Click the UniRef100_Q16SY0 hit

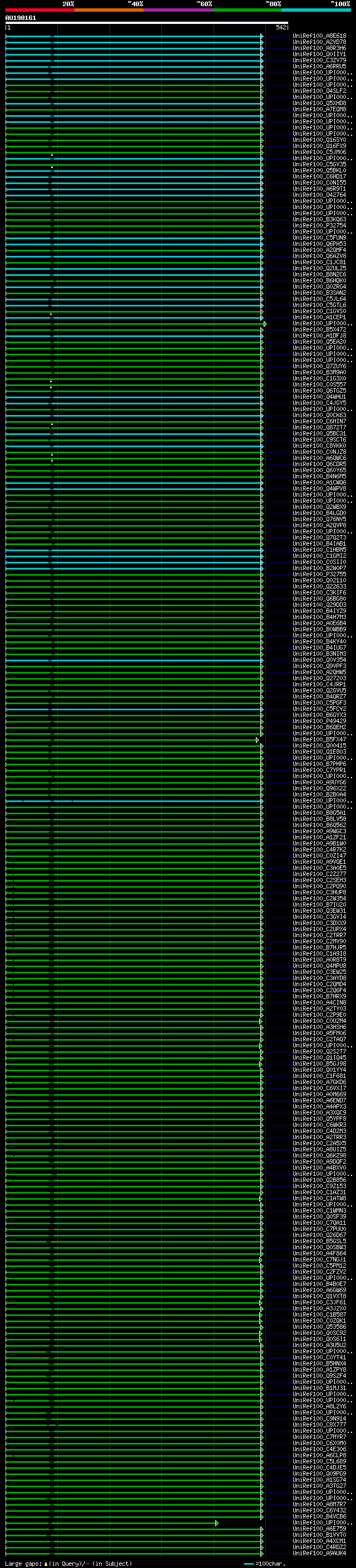pyautogui.click(x=319, y=140)
